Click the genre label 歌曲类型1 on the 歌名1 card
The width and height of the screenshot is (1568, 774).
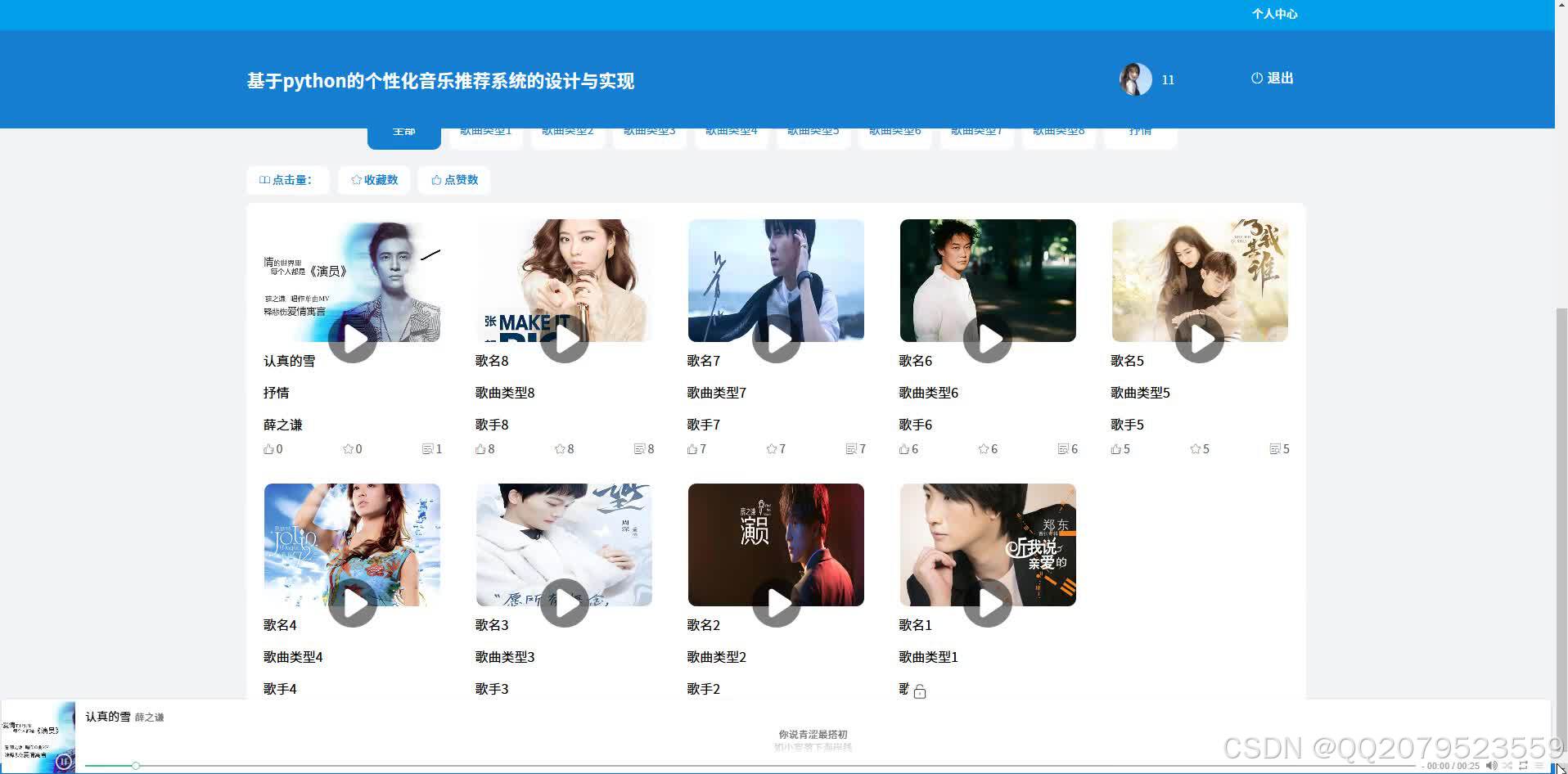coord(929,657)
